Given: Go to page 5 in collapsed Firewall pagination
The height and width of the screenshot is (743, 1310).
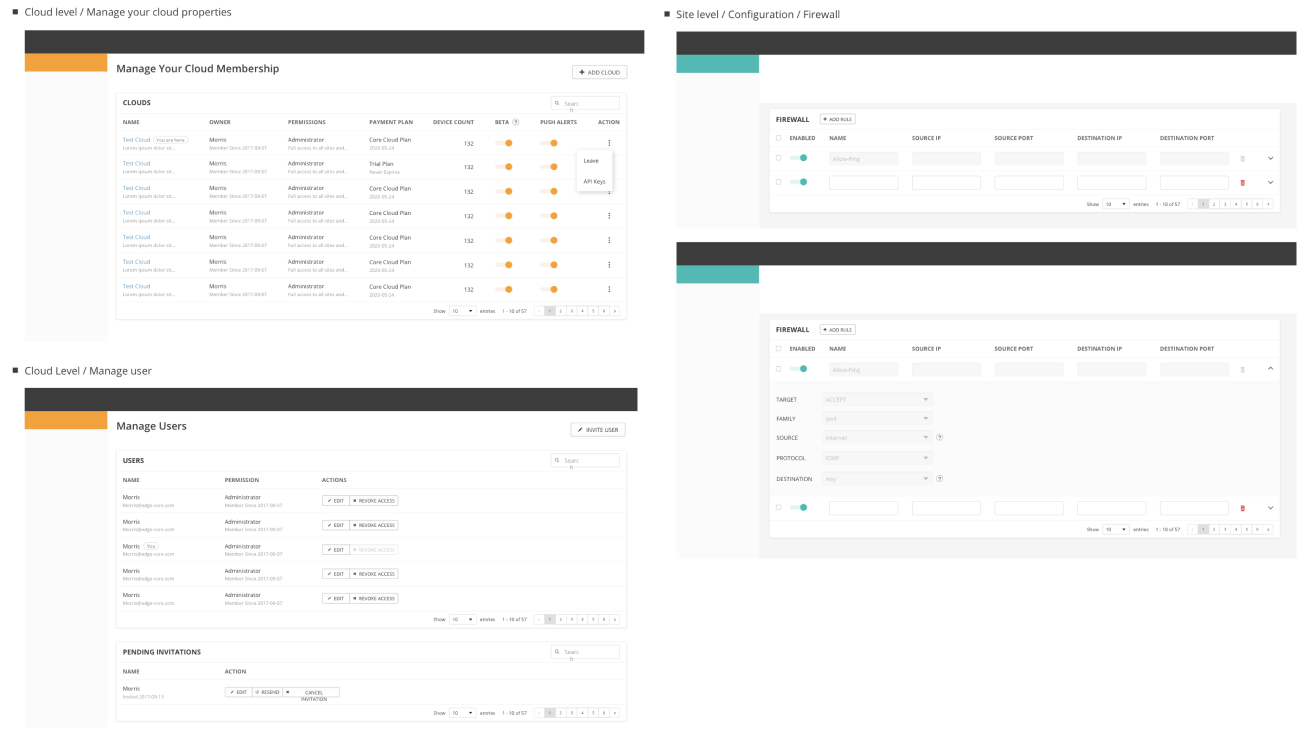Looking at the screenshot, I should tap(1246, 204).
